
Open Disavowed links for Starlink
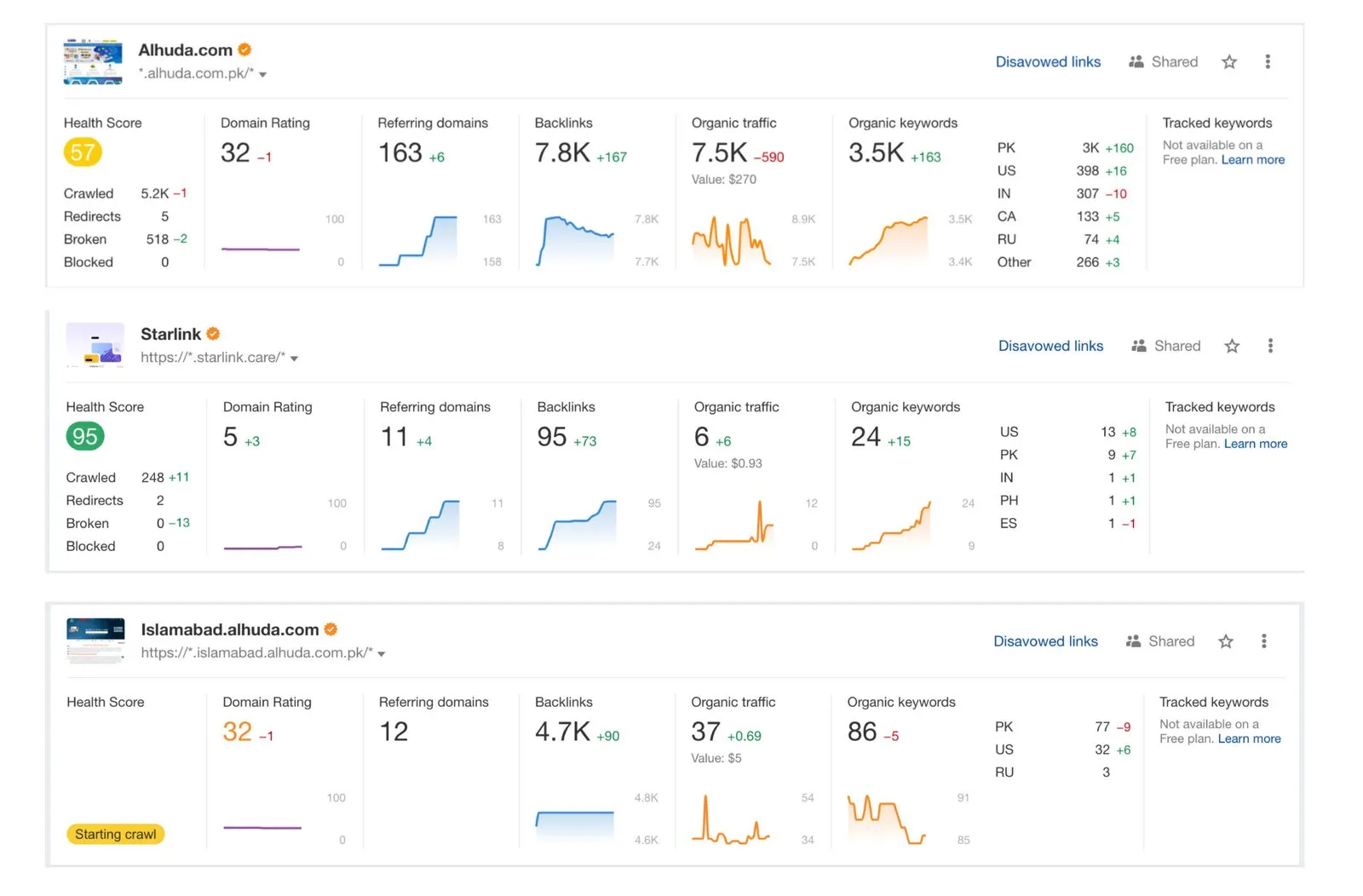pos(1050,346)
